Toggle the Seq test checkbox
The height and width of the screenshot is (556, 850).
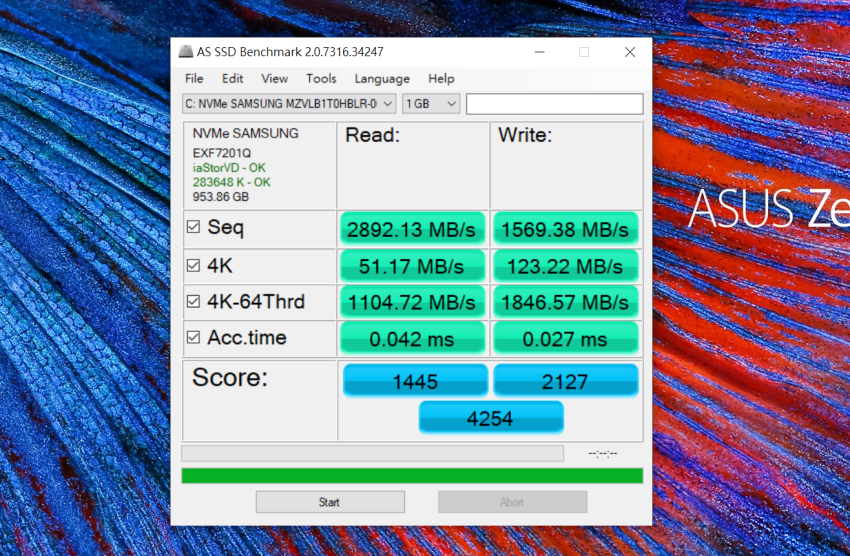193,227
